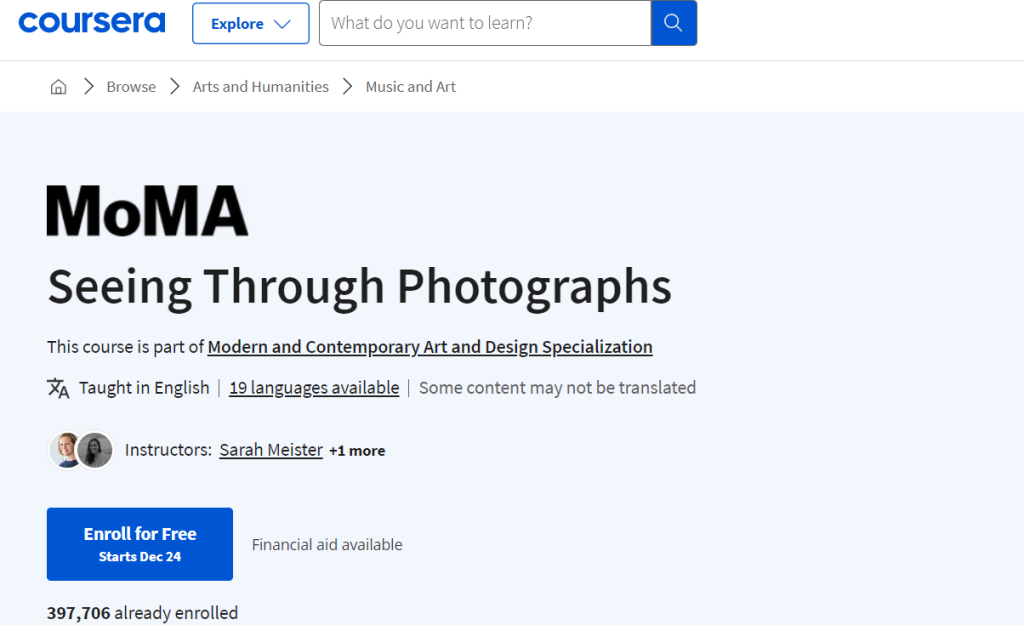Open the Music and Art category

pos(410,86)
